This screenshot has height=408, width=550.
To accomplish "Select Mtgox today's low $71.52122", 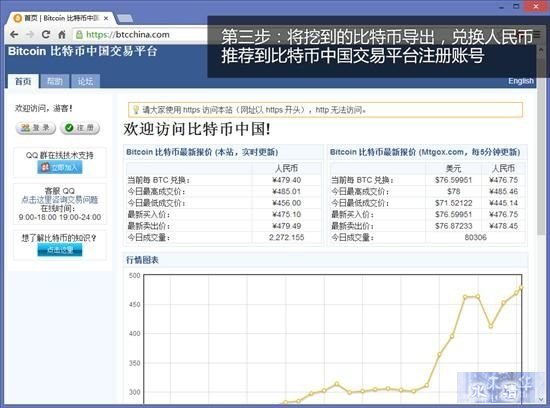I will [x=454, y=203].
